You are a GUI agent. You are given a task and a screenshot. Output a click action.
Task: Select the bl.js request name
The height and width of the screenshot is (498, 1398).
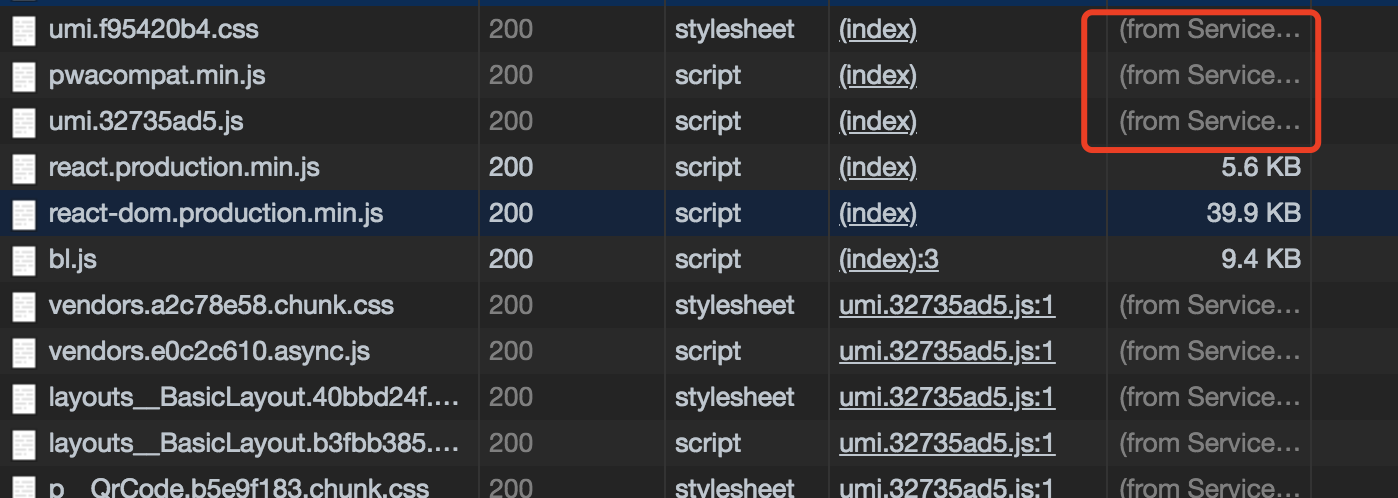(73, 260)
